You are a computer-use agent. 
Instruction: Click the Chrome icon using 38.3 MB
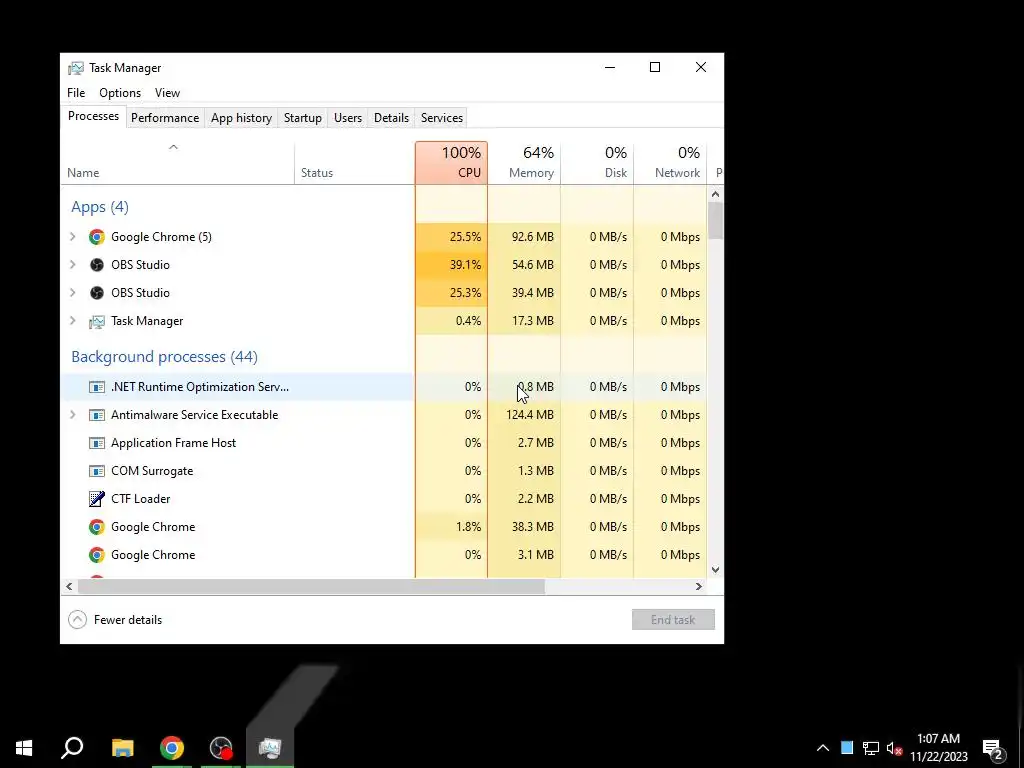(97, 527)
